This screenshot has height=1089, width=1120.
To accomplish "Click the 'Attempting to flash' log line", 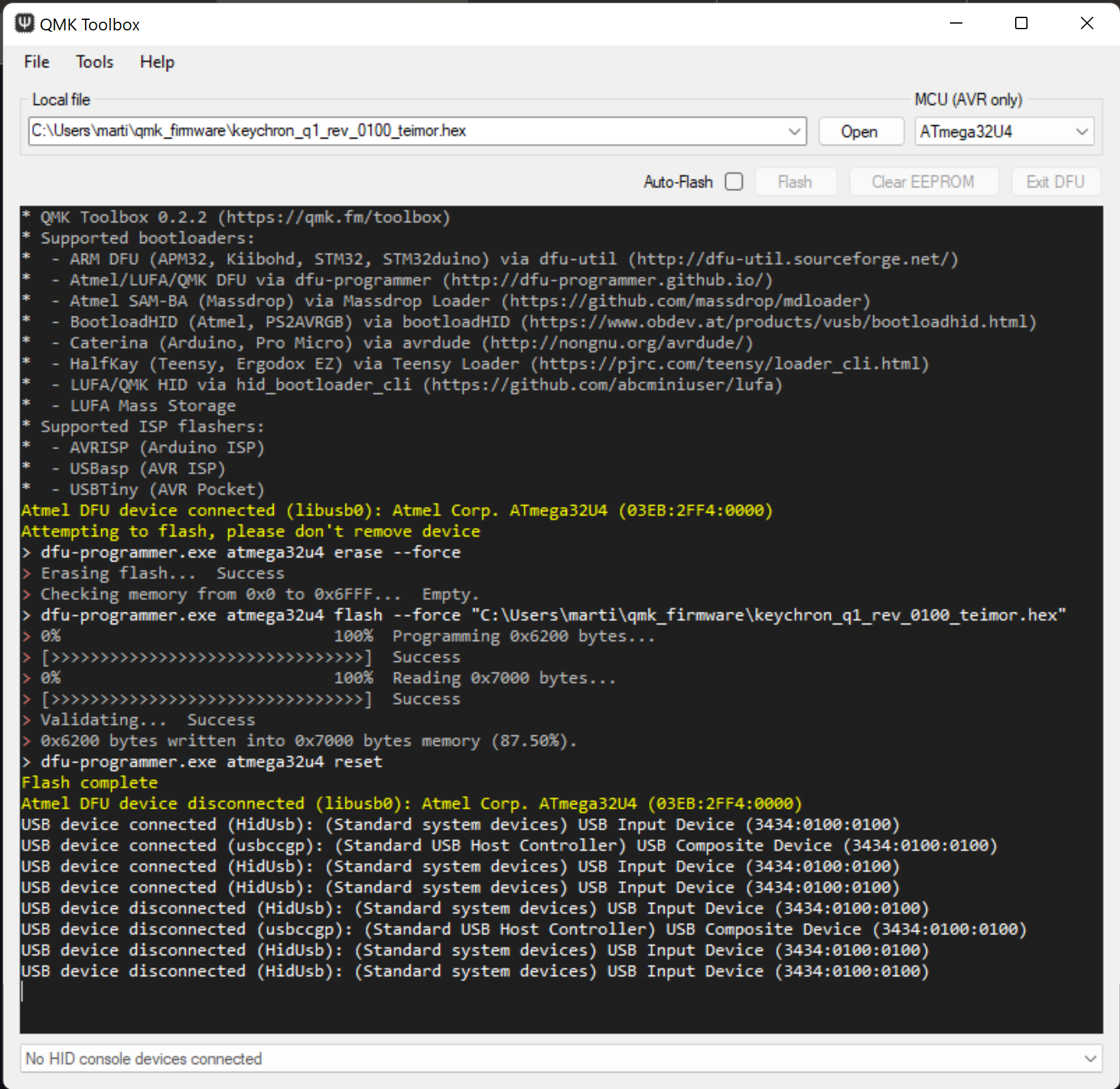I will (x=251, y=531).
